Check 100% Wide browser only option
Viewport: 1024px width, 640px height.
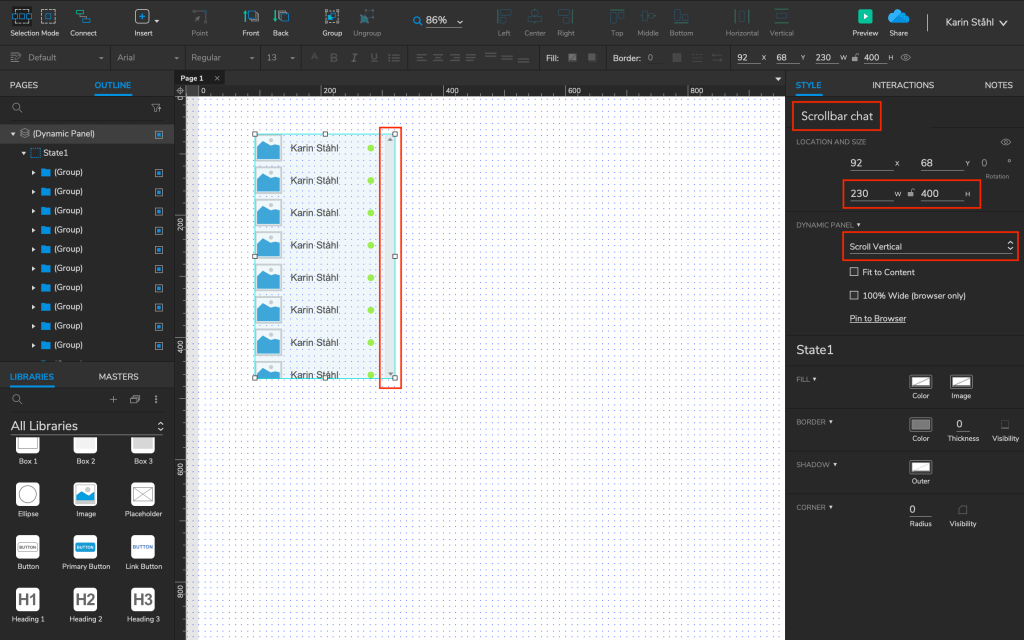pyautogui.click(x=853, y=295)
